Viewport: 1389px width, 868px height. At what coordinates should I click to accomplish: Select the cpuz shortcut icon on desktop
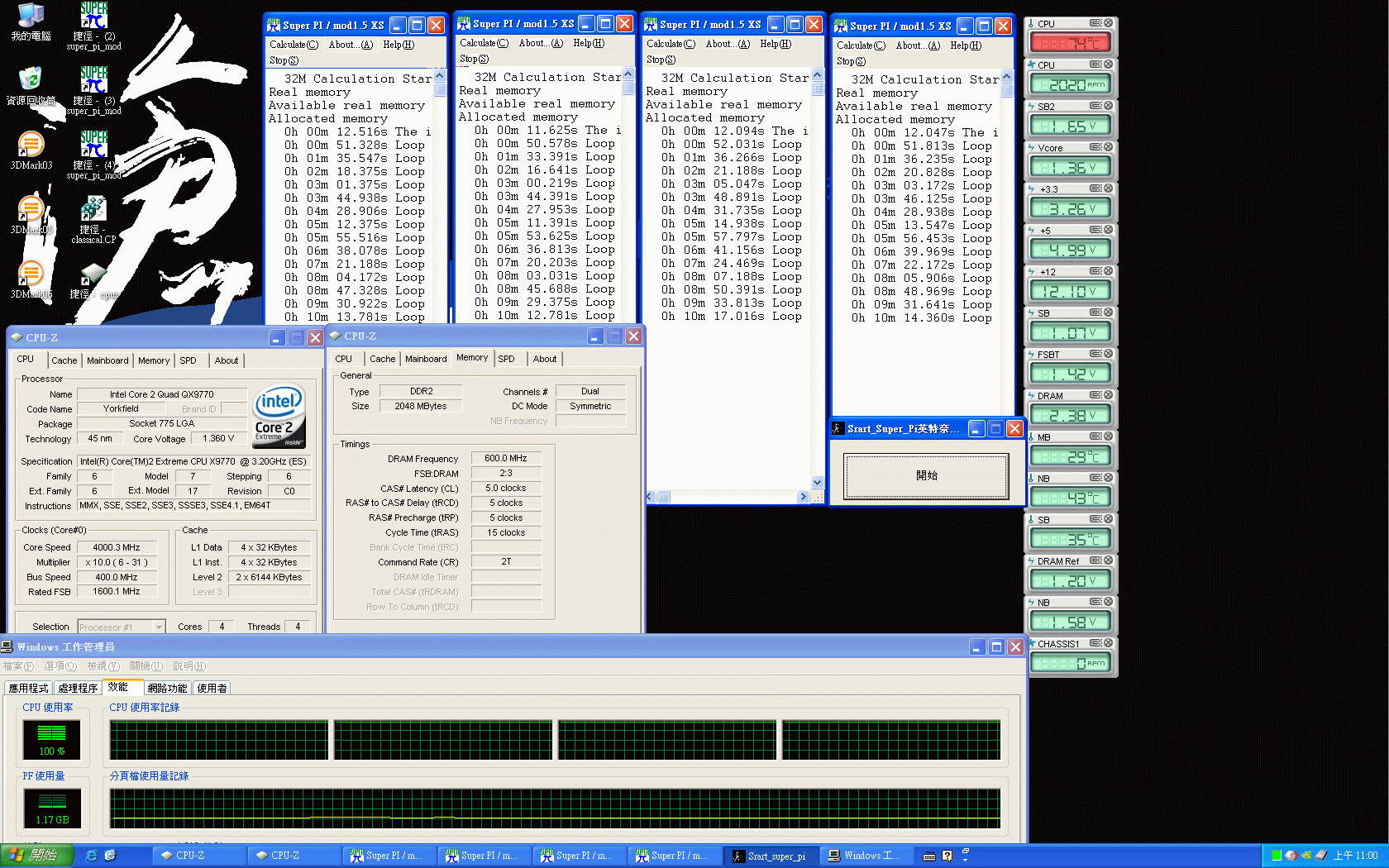click(x=93, y=275)
